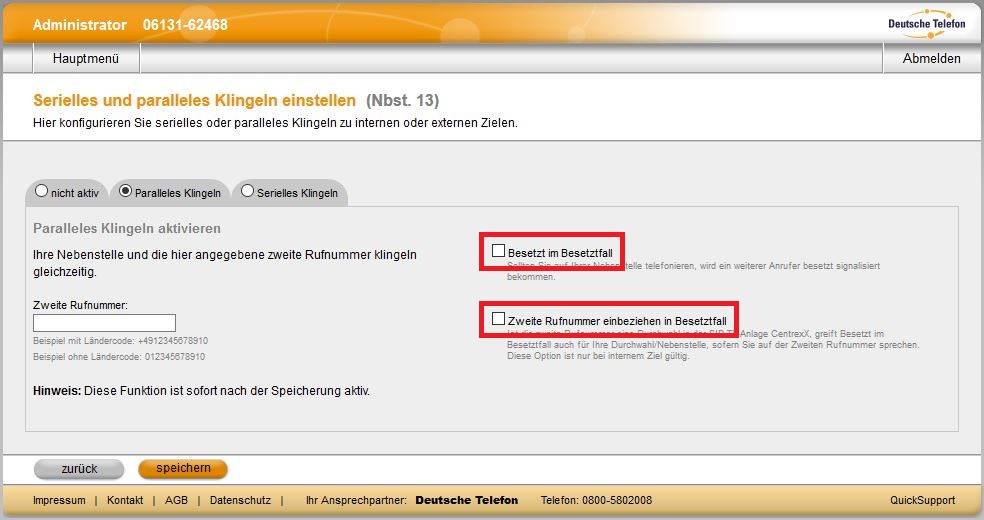
Task: Open the Hauptmenü menu item
Action: [86, 58]
